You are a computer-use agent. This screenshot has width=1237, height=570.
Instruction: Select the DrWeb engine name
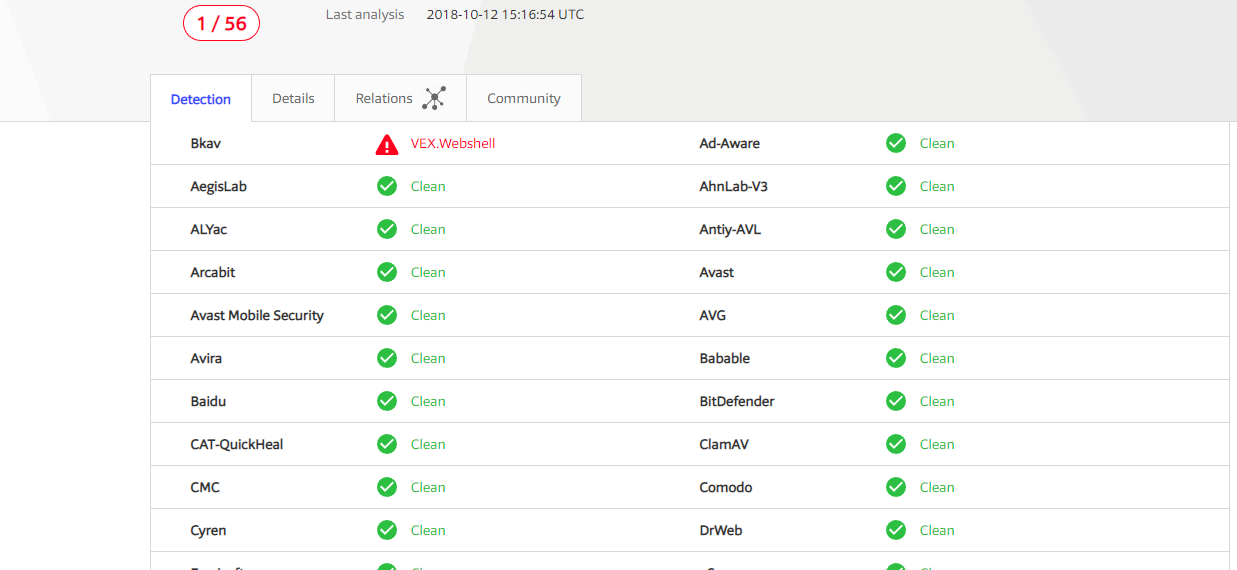coord(721,530)
